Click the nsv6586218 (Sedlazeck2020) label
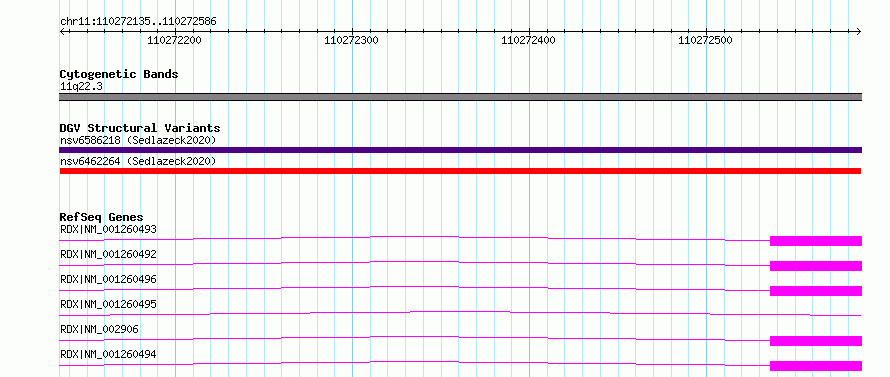 [x=138, y=140]
